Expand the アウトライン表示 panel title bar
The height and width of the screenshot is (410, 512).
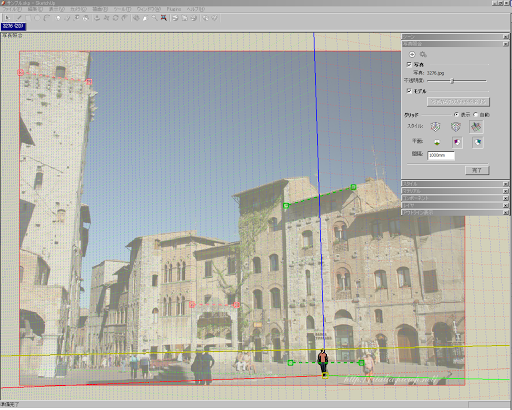tap(455, 212)
